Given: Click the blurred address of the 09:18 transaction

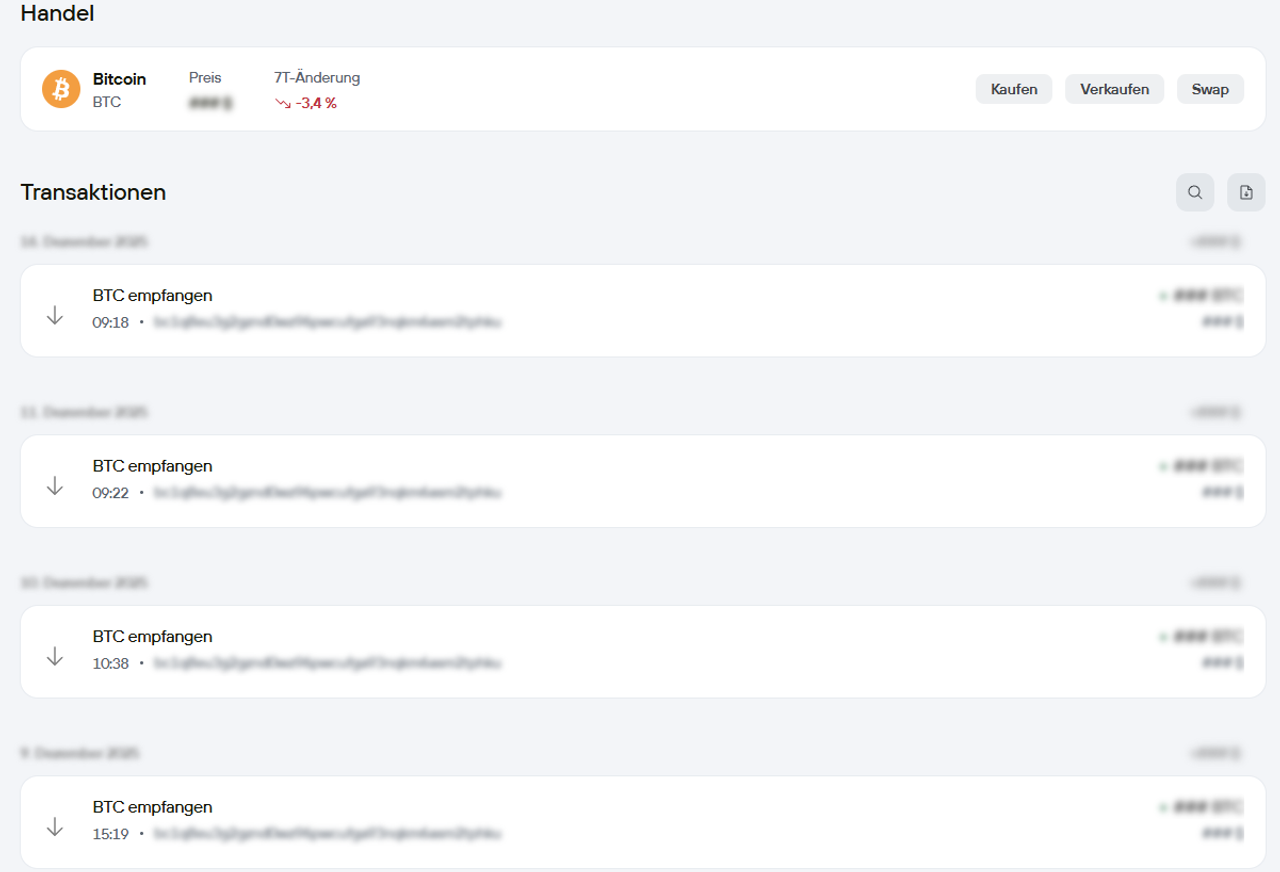Looking at the screenshot, I should [327, 322].
